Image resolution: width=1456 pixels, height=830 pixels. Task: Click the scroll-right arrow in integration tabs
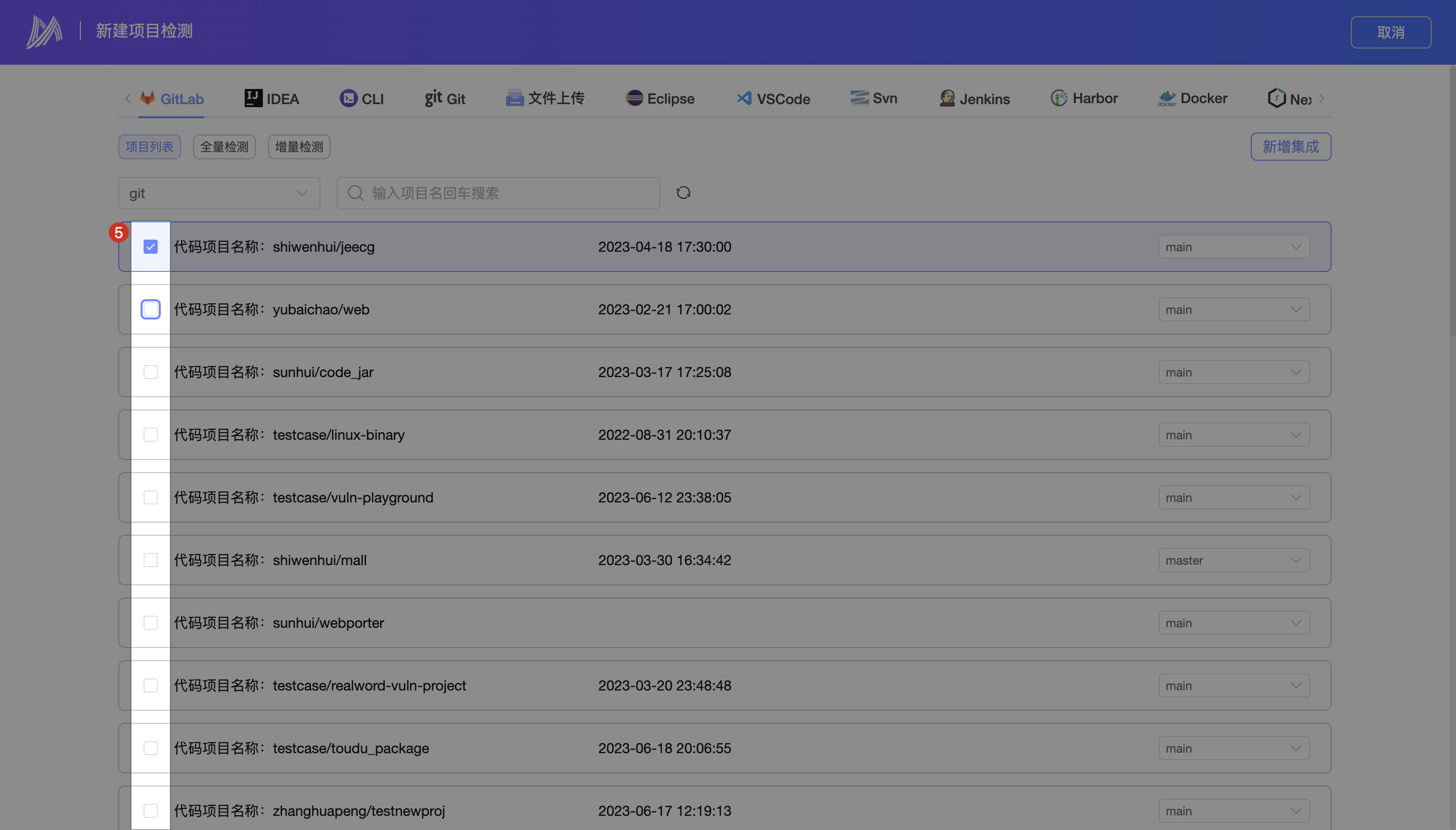pyautogui.click(x=1322, y=99)
